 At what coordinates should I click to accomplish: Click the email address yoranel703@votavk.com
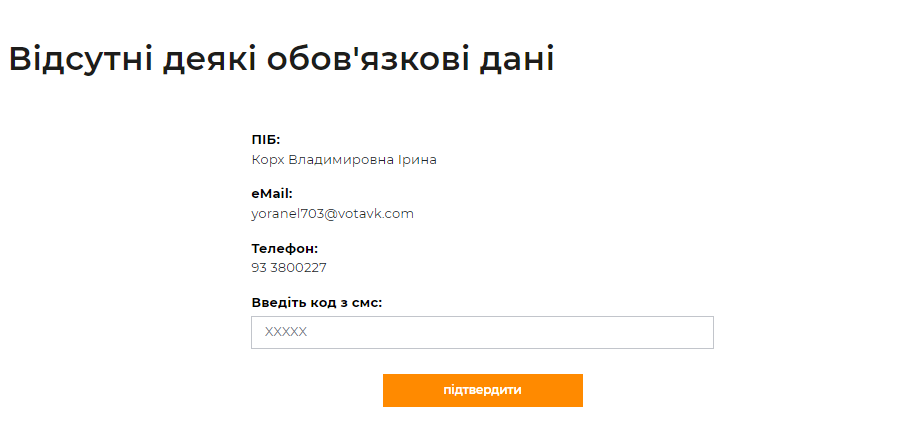pos(332,214)
